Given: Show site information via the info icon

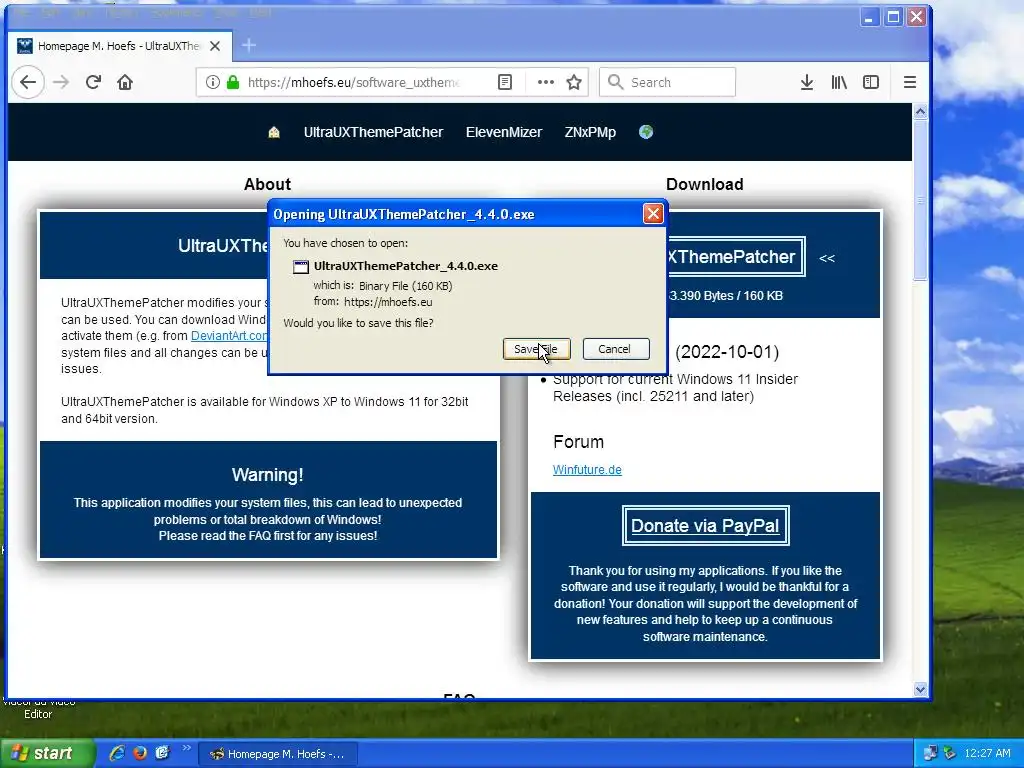Looking at the screenshot, I should tap(212, 82).
